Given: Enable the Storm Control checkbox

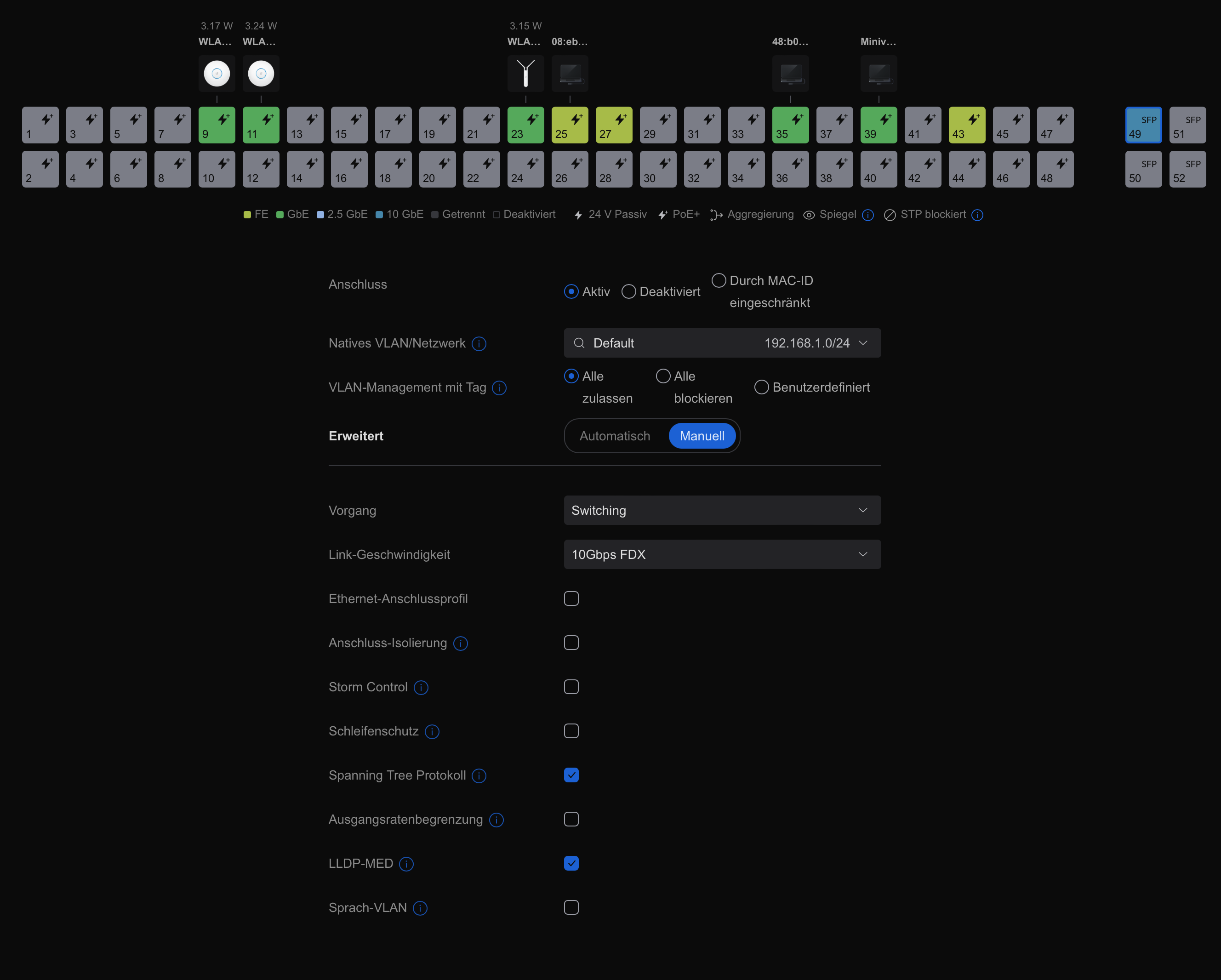Looking at the screenshot, I should [571, 687].
